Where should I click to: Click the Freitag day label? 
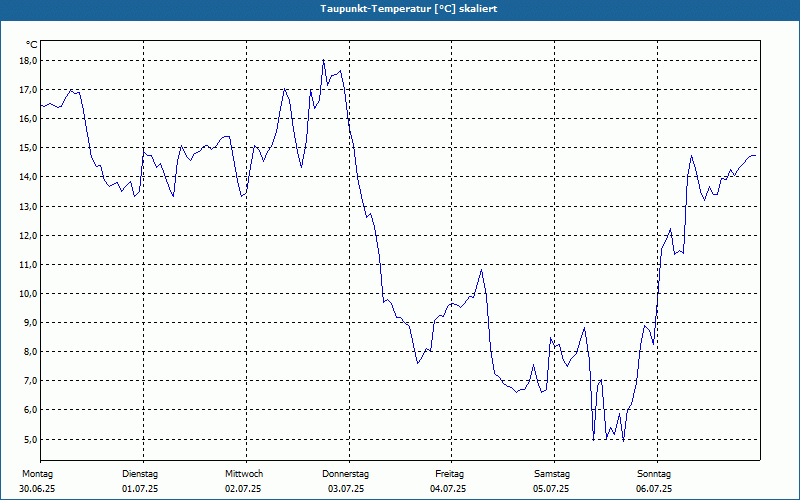click(x=449, y=474)
